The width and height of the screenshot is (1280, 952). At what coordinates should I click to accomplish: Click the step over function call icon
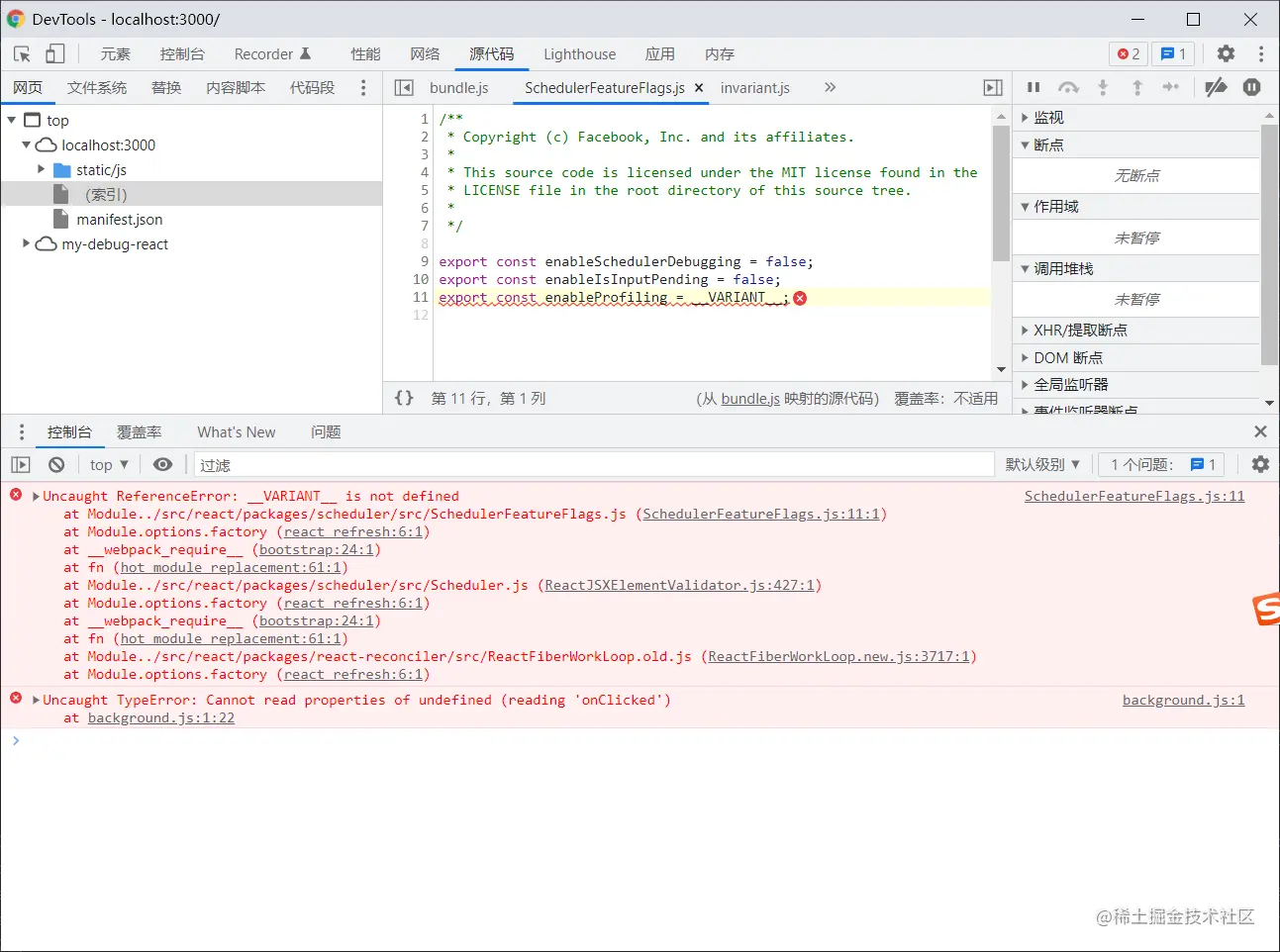tap(1068, 87)
